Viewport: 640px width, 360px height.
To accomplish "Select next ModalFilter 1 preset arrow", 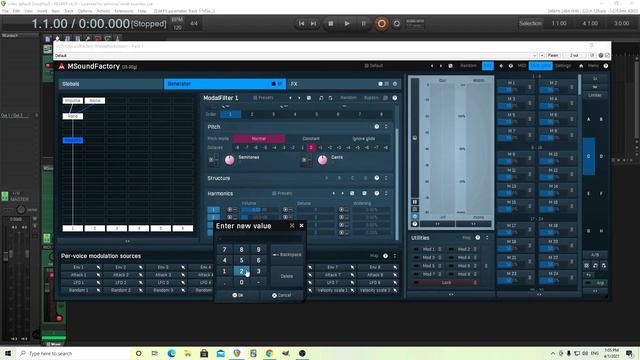I will [299, 98].
